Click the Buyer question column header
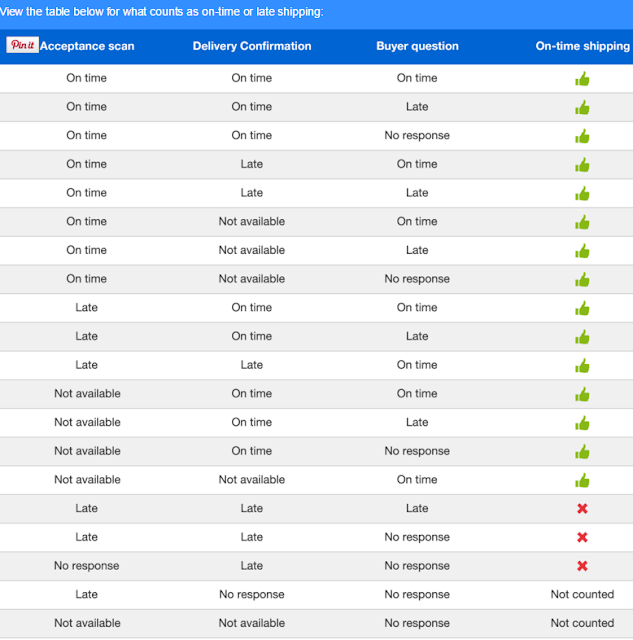 pos(417,46)
